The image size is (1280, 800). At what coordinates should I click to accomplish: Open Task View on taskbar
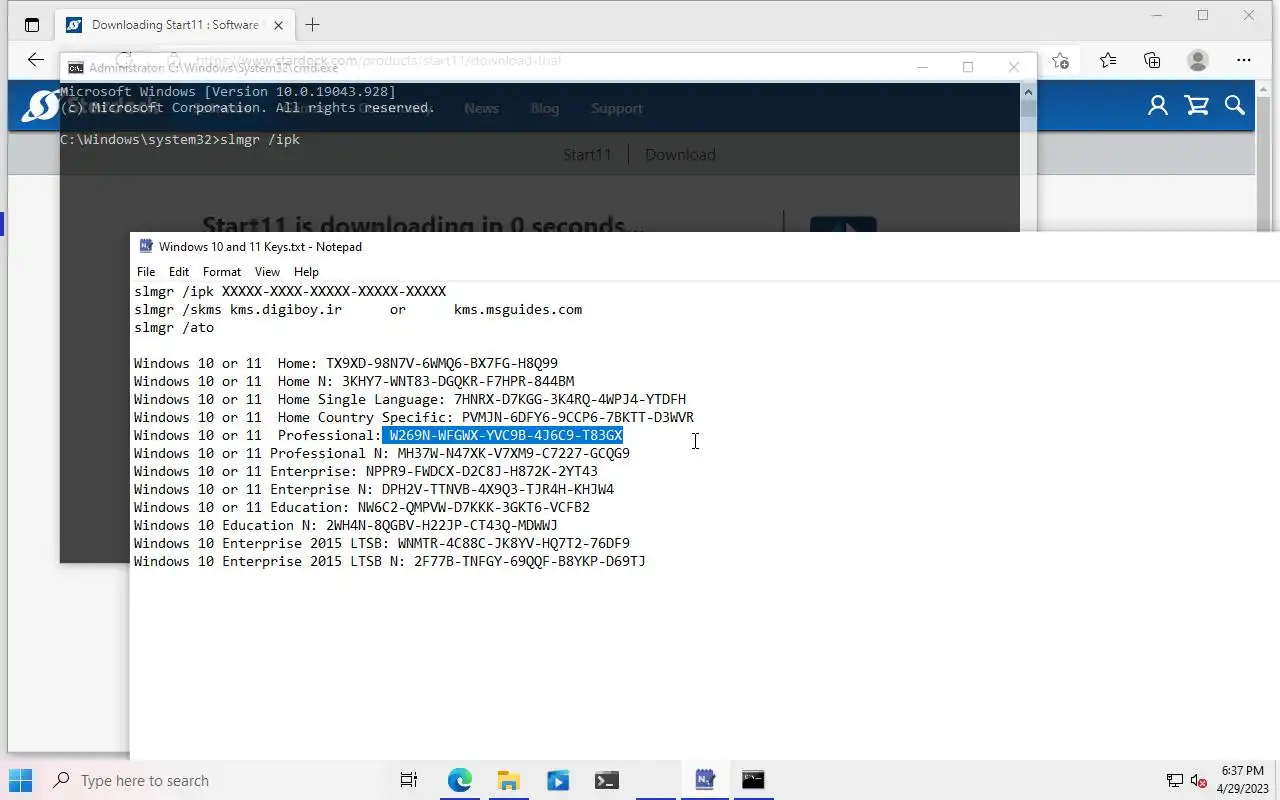409,780
